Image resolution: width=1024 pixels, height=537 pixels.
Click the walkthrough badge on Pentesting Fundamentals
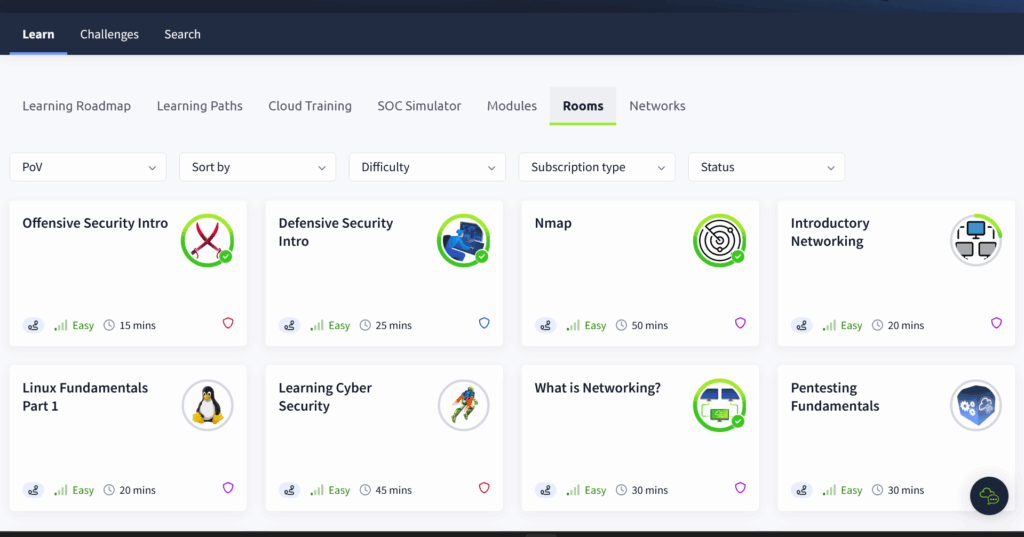coord(801,490)
